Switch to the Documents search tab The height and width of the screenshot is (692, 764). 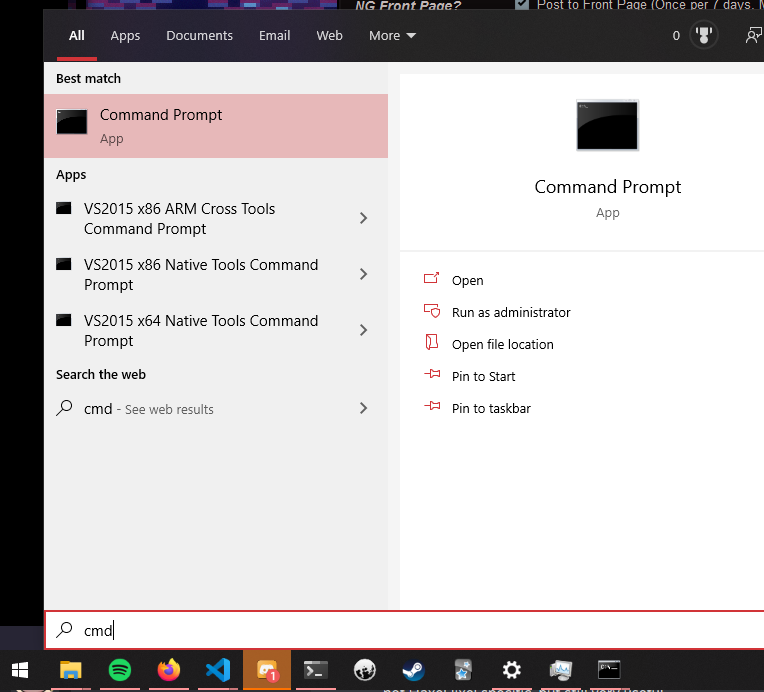pyautogui.click(x=199, y=36)
